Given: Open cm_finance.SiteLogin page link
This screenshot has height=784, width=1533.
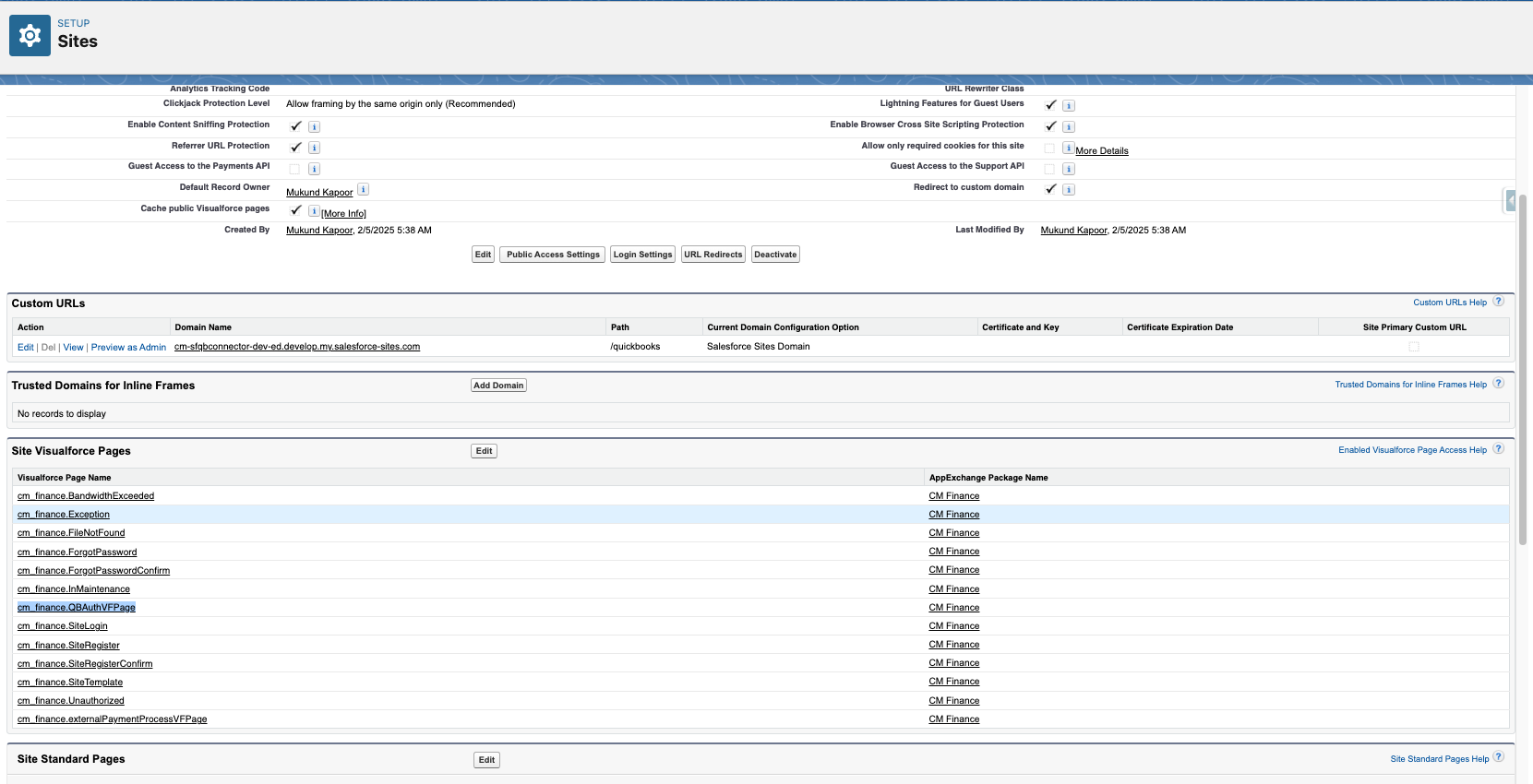Looking at the screenshot, I should [63, 626].
